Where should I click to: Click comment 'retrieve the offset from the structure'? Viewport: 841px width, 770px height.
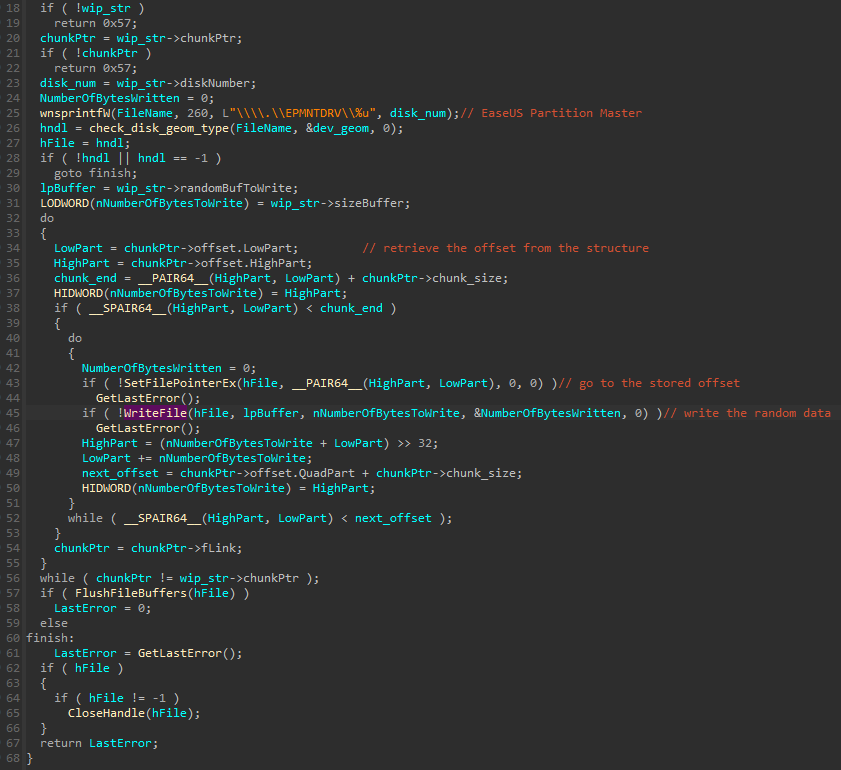click(506, 248)
